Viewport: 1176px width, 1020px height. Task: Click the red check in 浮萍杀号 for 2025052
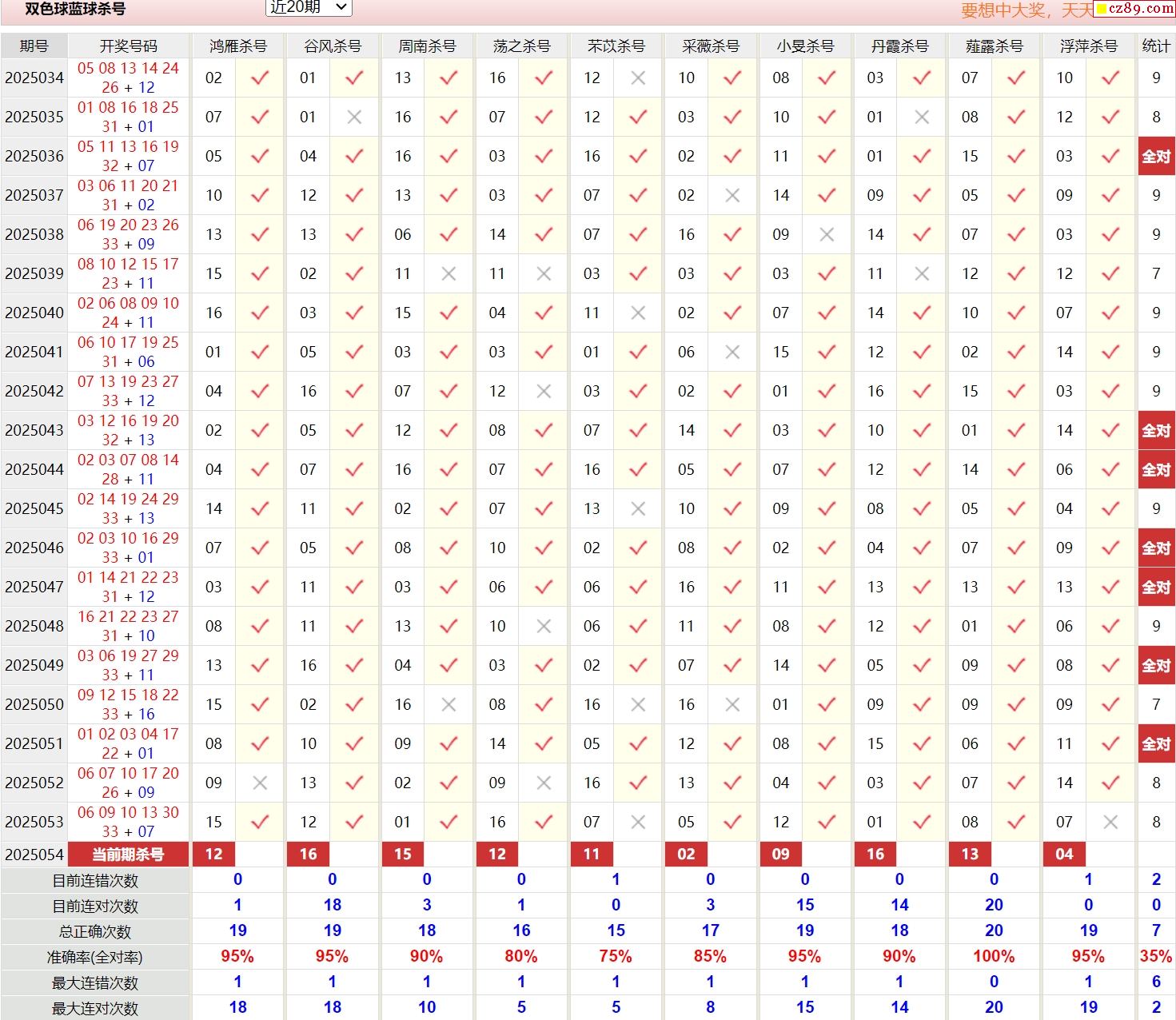click(1110, 783)
